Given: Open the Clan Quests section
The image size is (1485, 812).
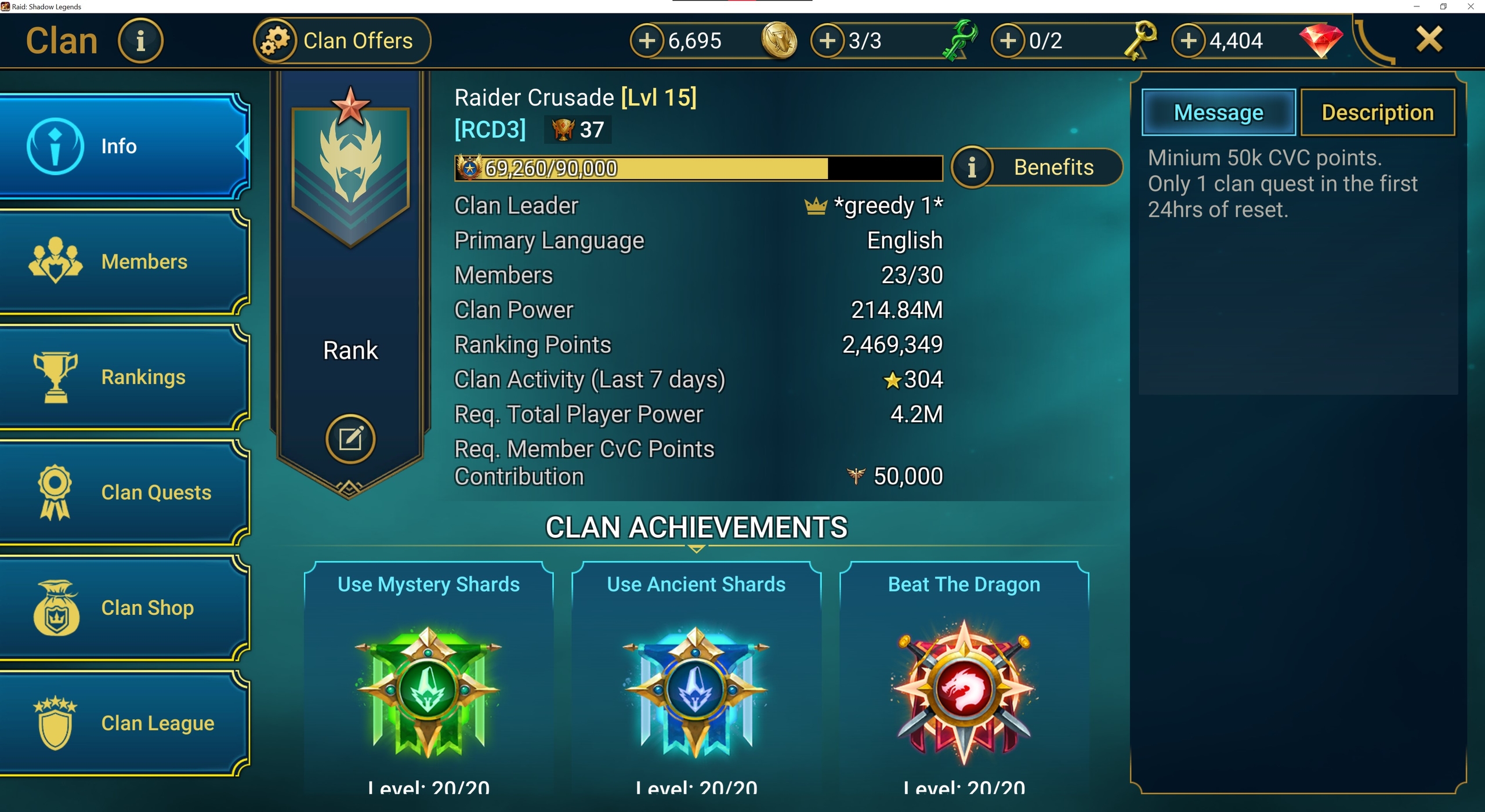Looking at the screenshot, I should pyautogui.click(x=124, y=492).
